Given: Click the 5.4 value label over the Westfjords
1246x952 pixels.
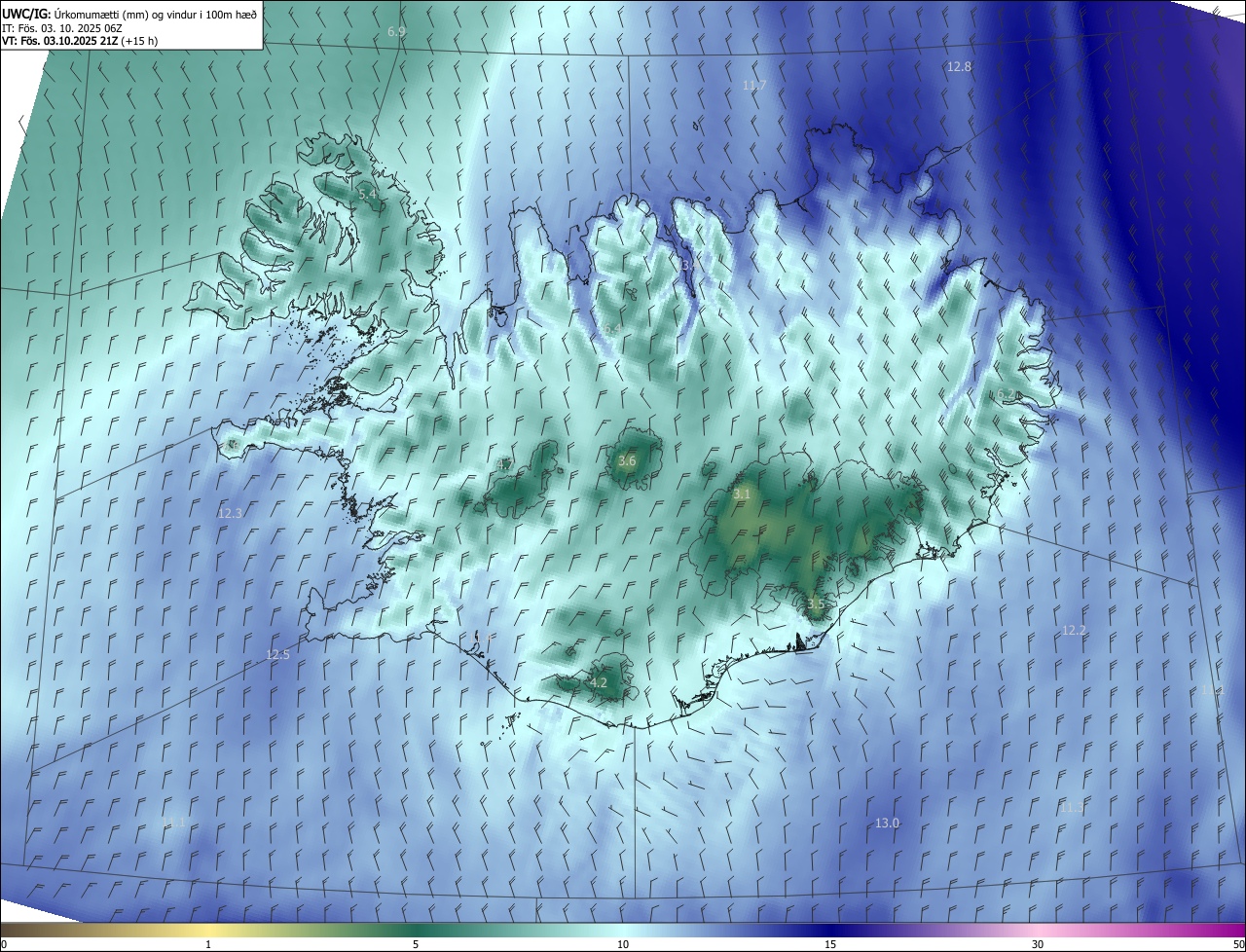Looking at the screenshot, I should pos(368,195).
